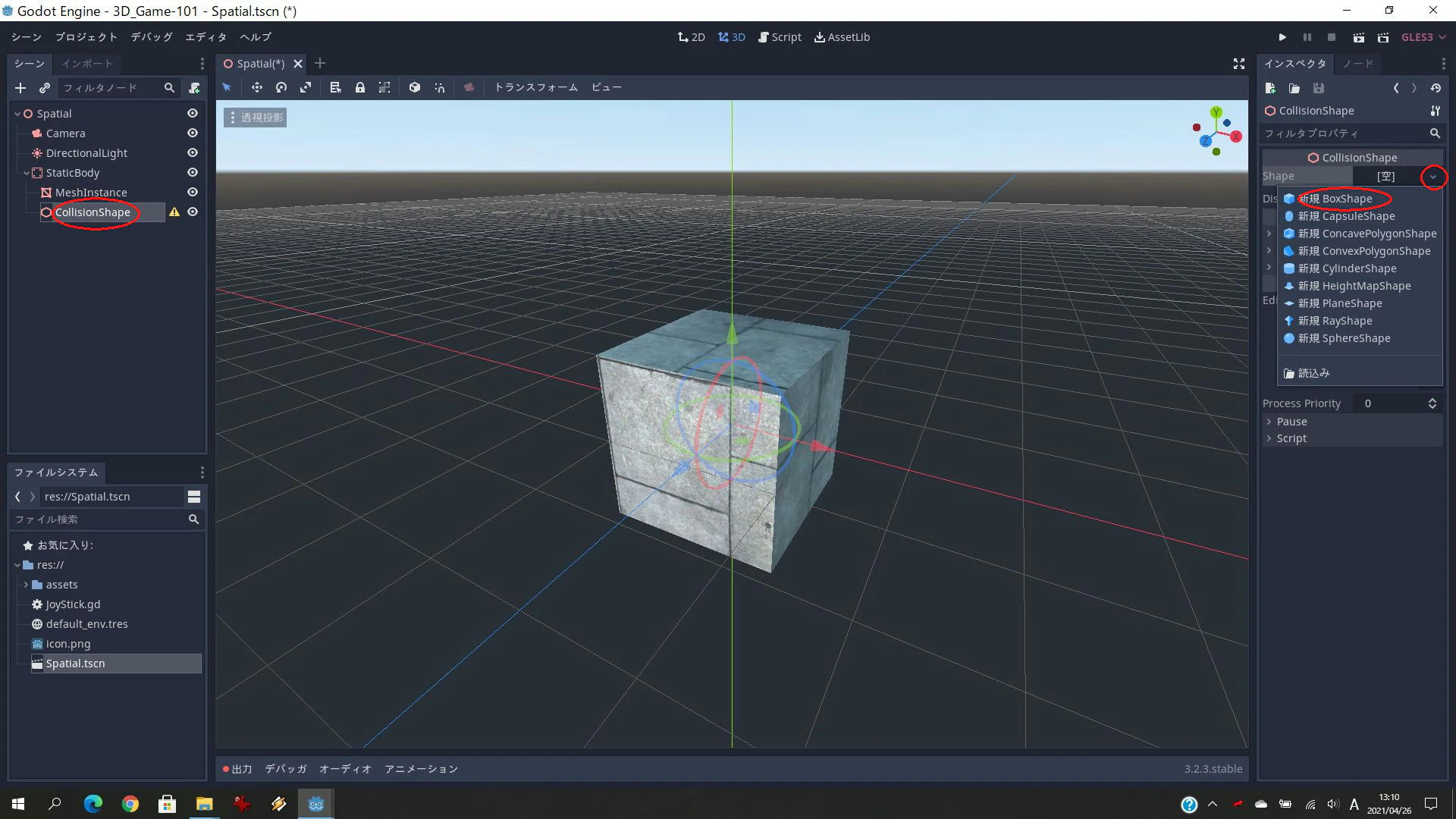Click inspector object history icon
The height and width of the screenshot is (819, 1456).
1436,88
